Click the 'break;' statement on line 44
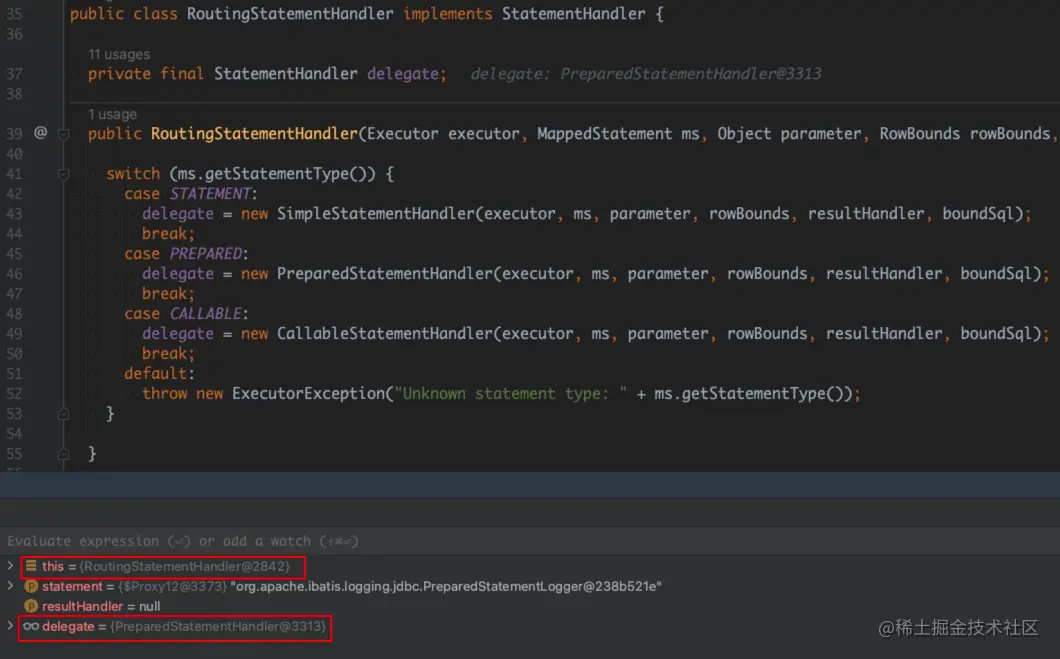 [x=168, y=234]
